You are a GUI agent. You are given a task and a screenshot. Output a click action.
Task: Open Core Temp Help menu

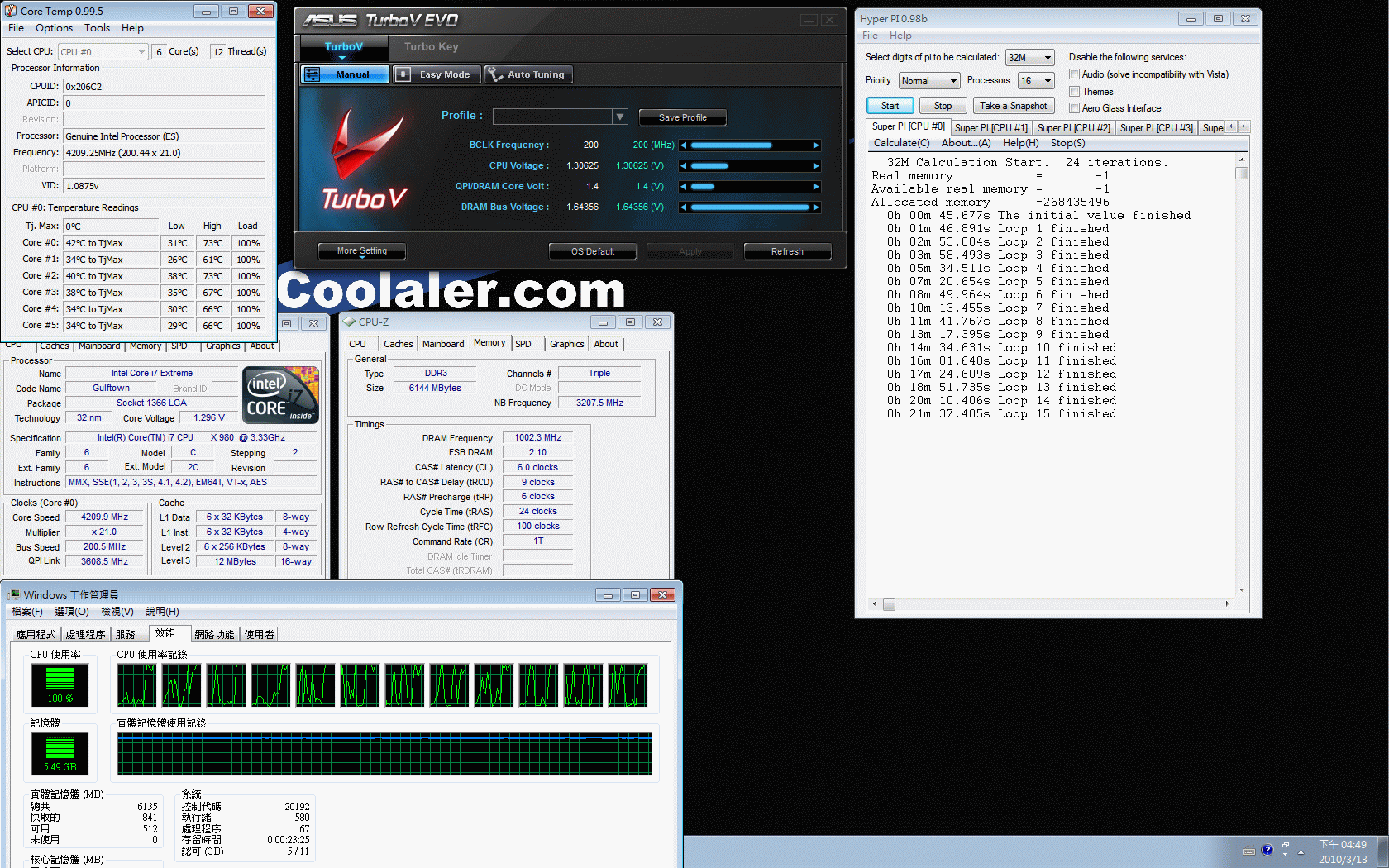click(x=132, y=28)
